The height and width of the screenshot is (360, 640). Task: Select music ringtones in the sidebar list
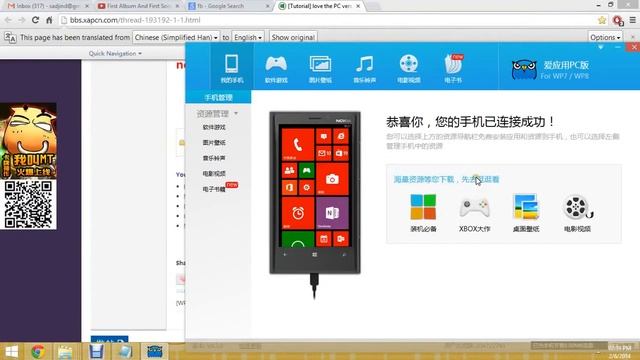(x=214, y=158)
